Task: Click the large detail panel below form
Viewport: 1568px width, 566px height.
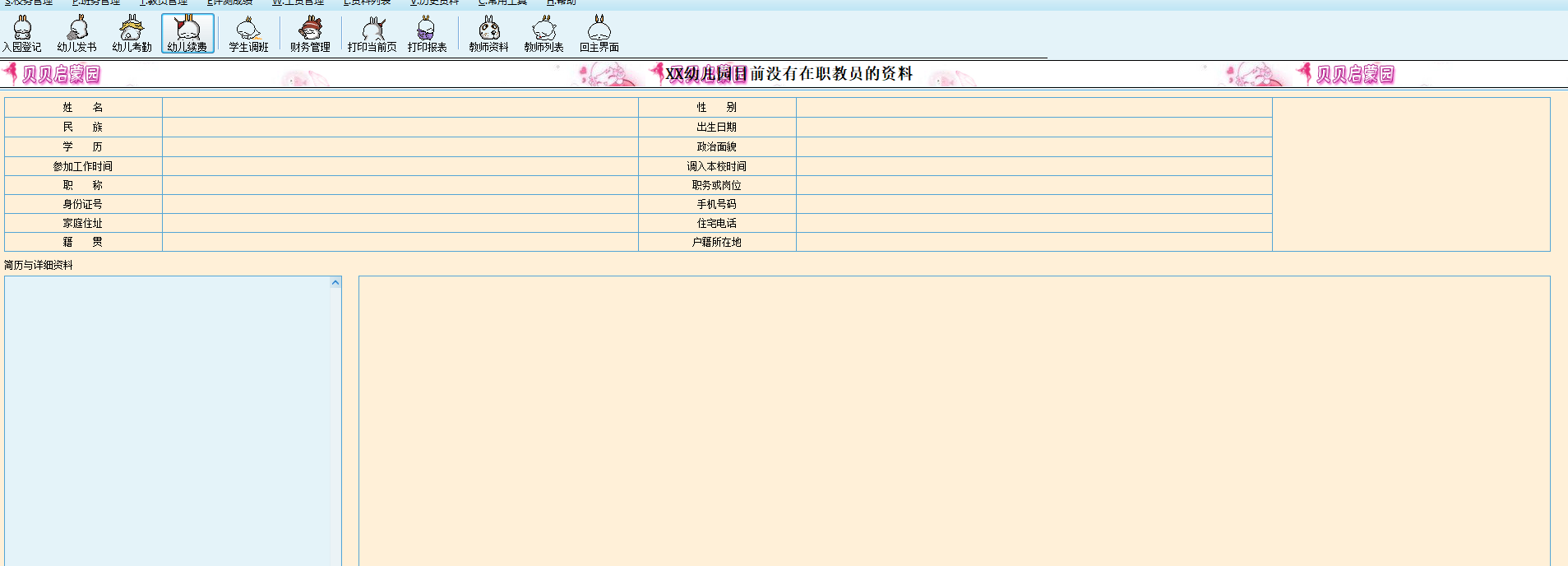Action: click(955, 421)
